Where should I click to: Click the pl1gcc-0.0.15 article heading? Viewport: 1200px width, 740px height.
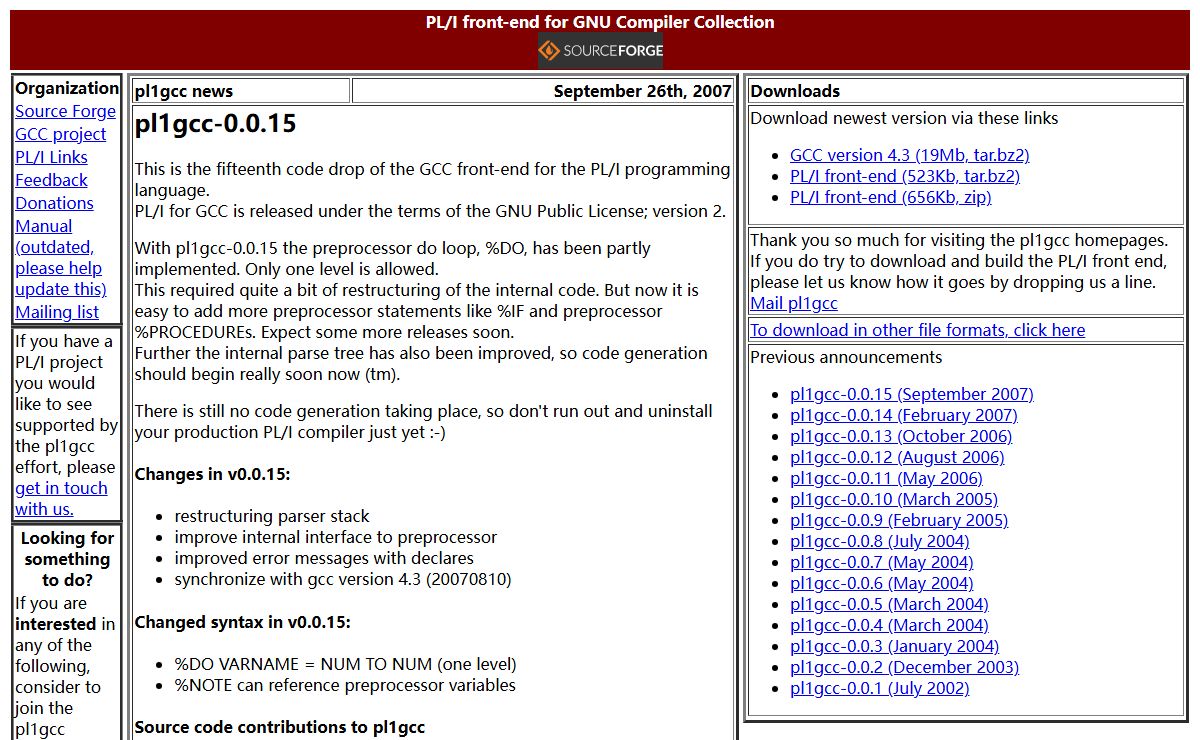[x=216, y=124]
